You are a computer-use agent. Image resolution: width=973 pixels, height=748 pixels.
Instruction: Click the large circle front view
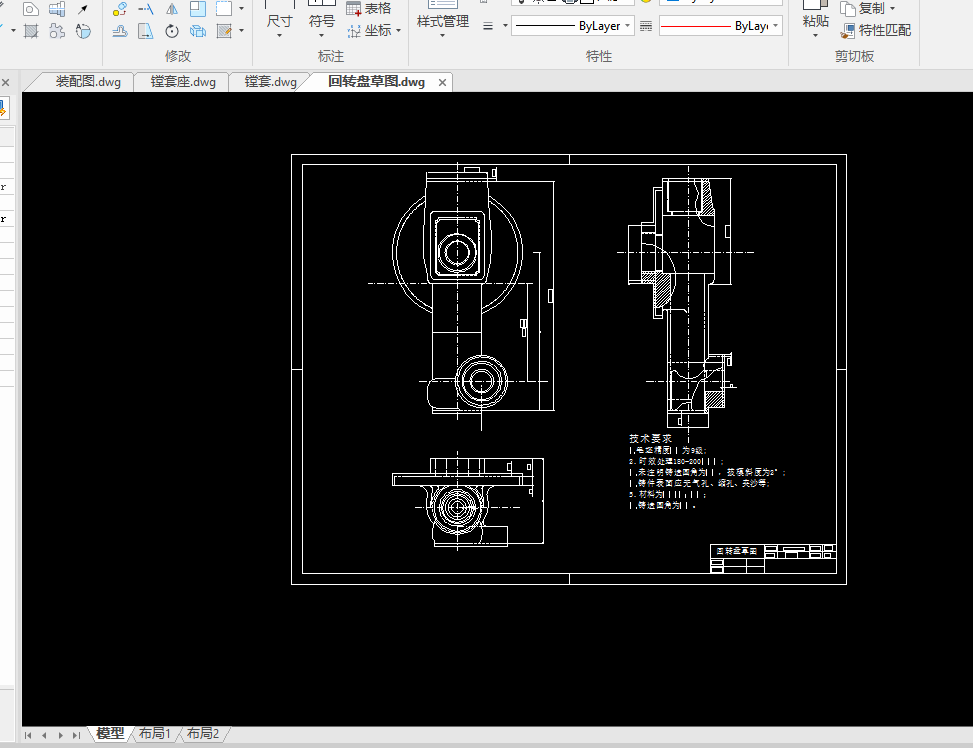[x=457, y=252]
